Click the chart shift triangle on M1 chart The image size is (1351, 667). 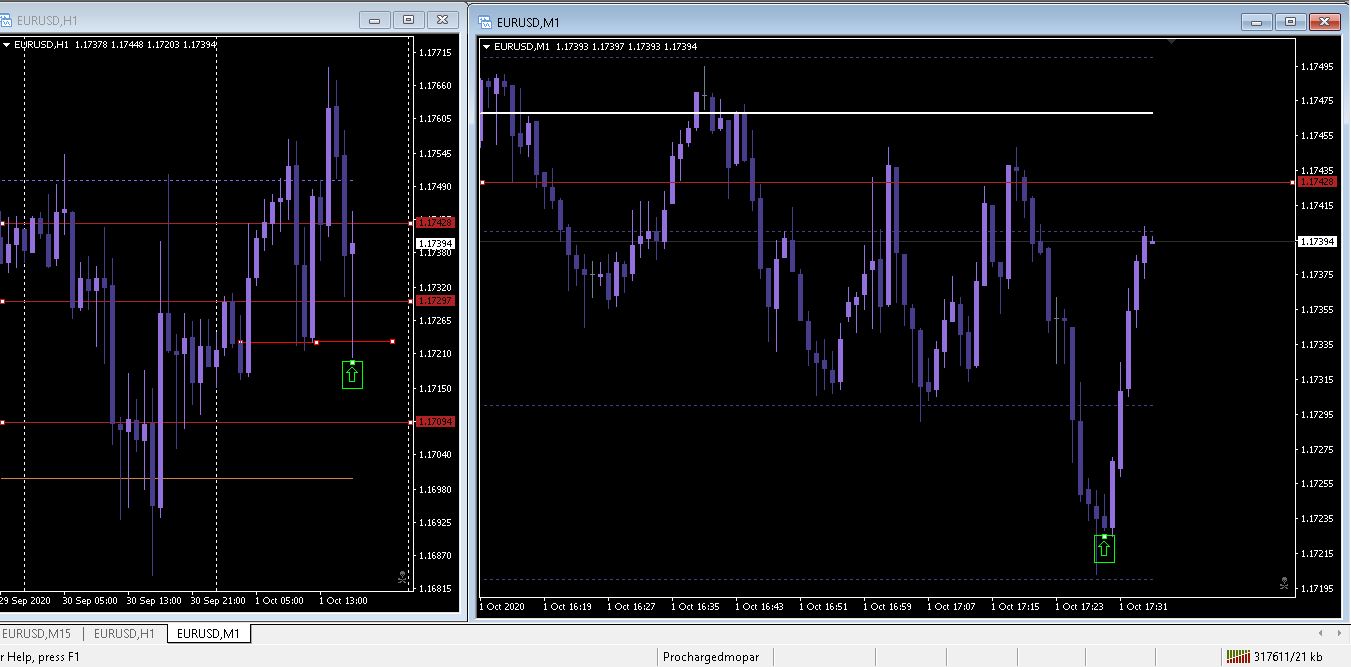coord(1171,43)
